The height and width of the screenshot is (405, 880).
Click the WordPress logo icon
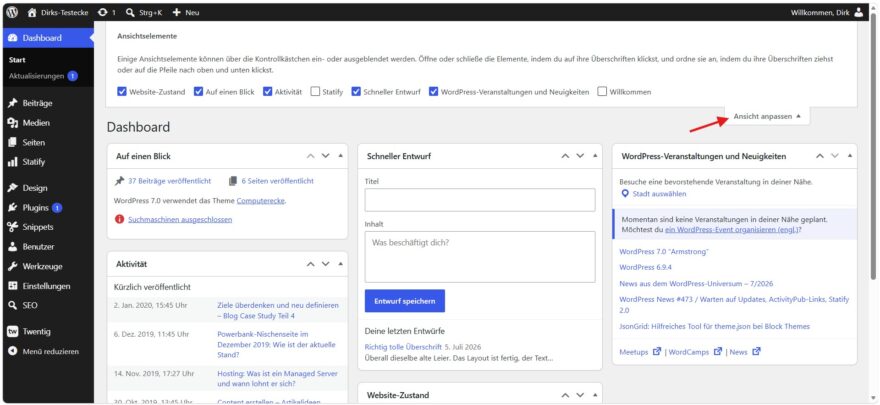(12, 12)
